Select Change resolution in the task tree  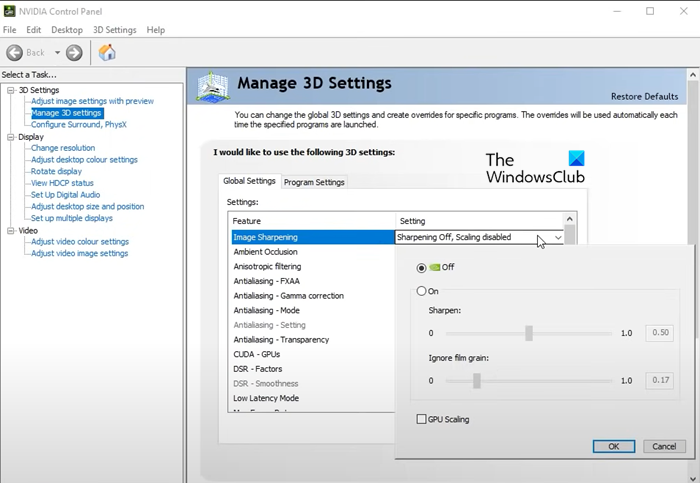click(x=63, y=148)
